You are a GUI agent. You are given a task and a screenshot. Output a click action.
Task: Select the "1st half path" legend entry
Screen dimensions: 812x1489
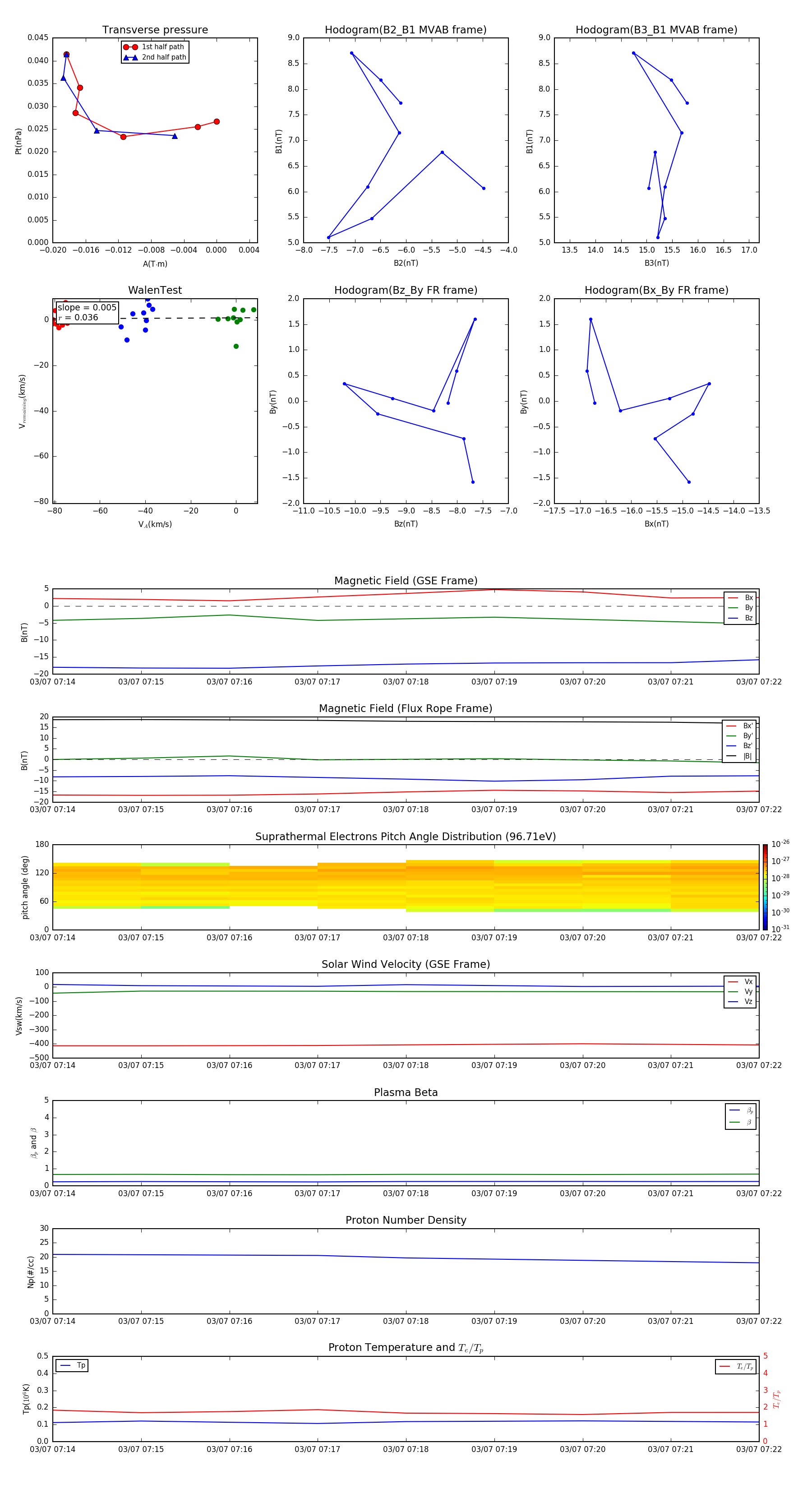[x=154, y=47]
